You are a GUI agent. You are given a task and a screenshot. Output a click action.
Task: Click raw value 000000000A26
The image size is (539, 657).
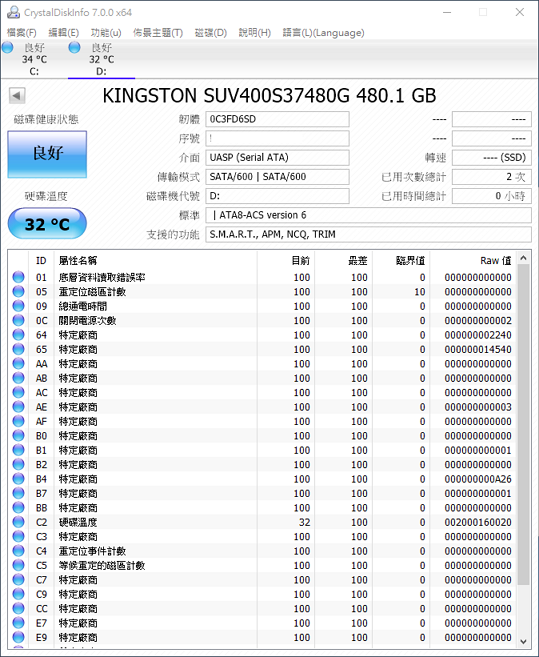478,479
